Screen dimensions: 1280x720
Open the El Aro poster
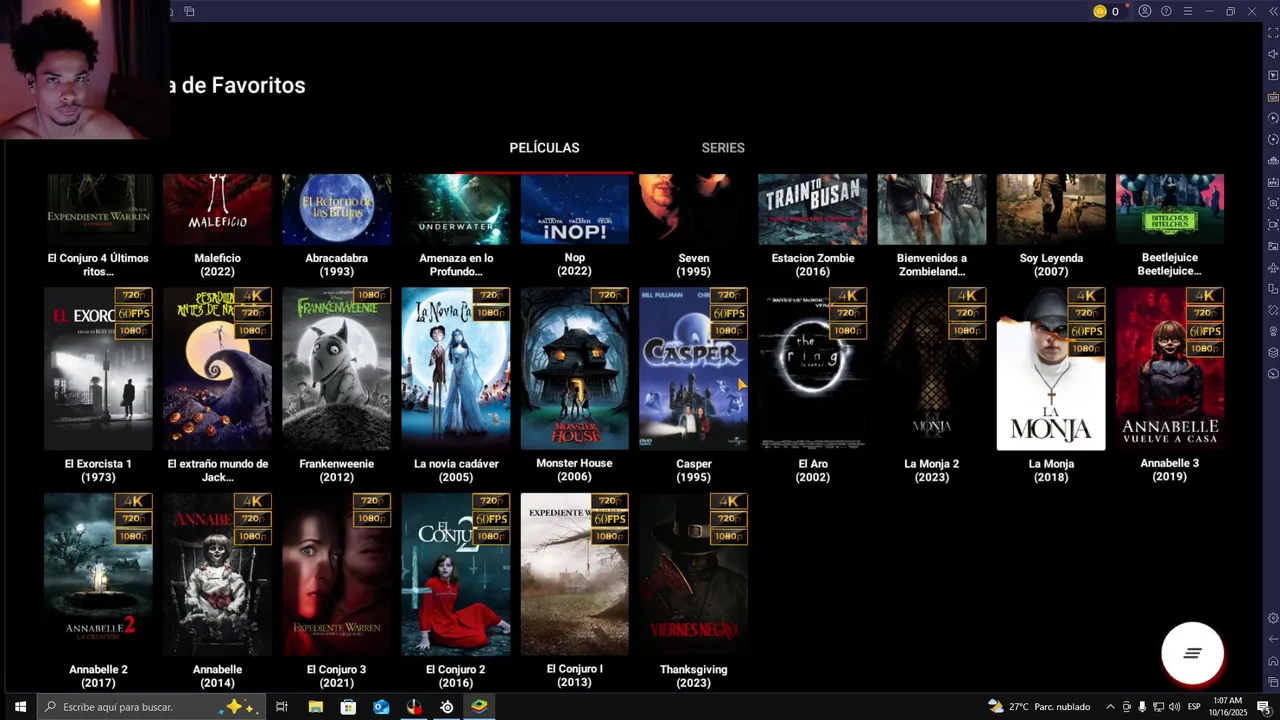[813, 369]
